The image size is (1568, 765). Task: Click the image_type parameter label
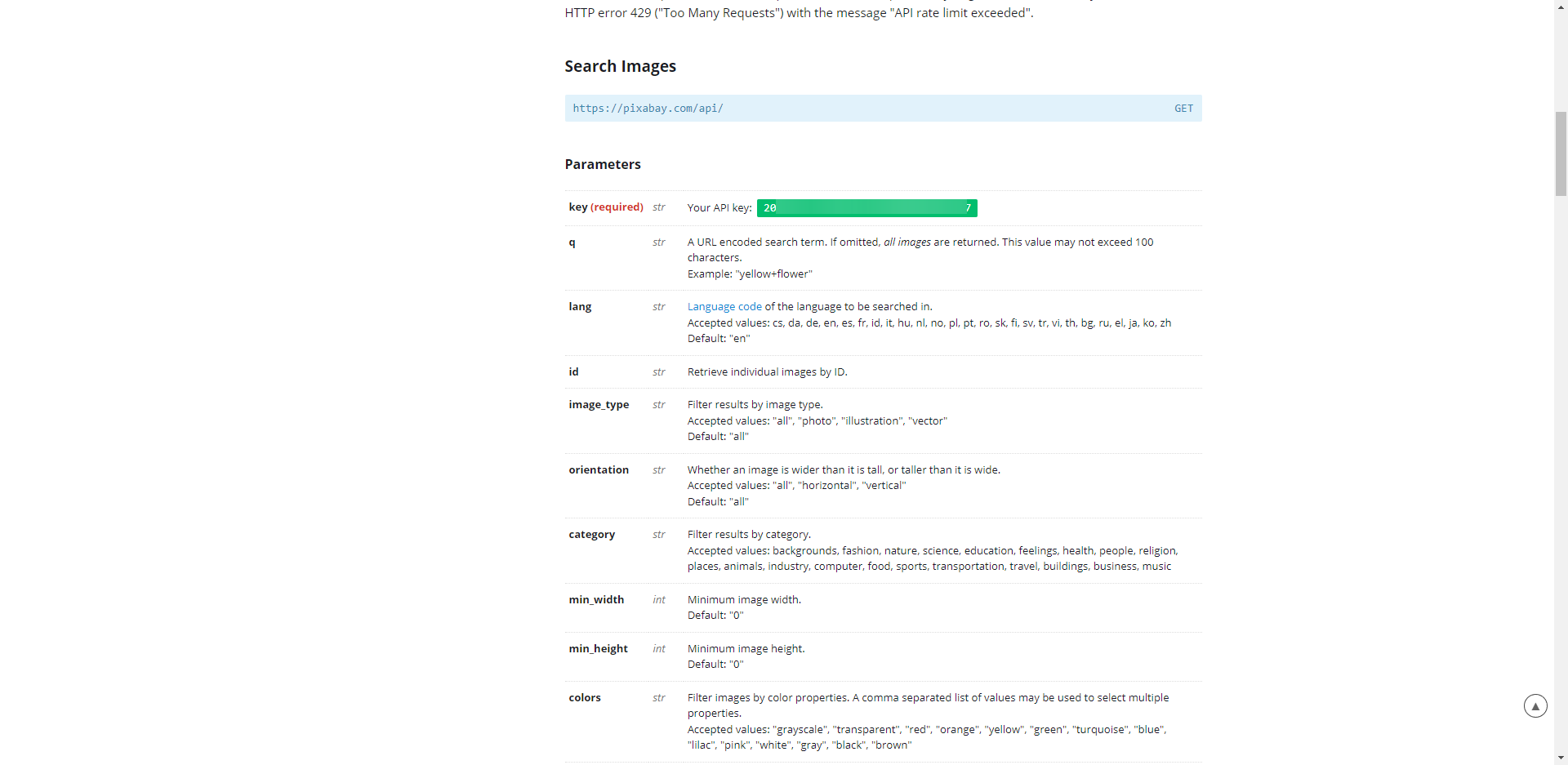click(x=599, y=404)
